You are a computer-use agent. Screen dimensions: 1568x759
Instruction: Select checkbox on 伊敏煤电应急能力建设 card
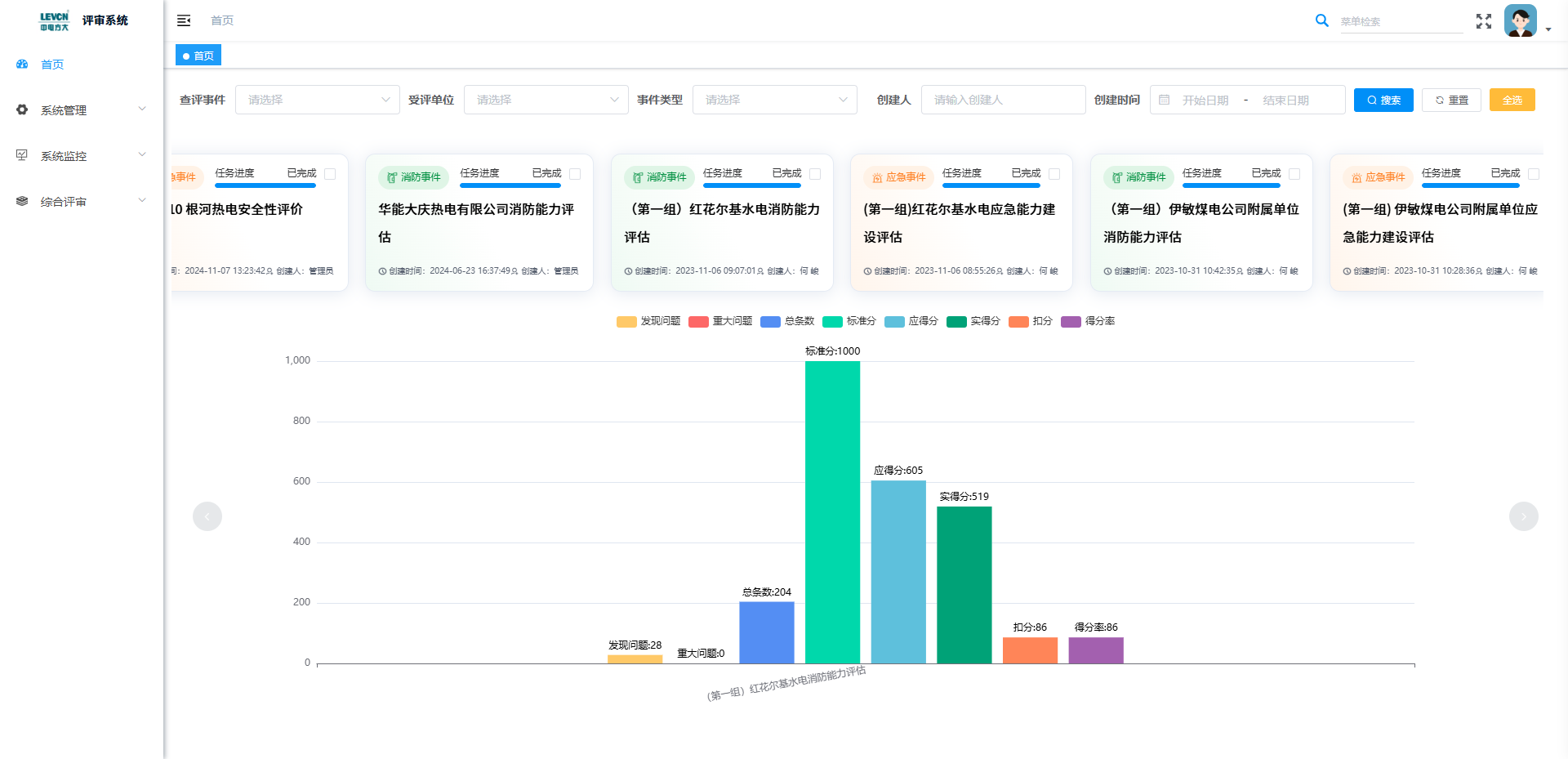pyautogui.click(x=1534, y=174)
